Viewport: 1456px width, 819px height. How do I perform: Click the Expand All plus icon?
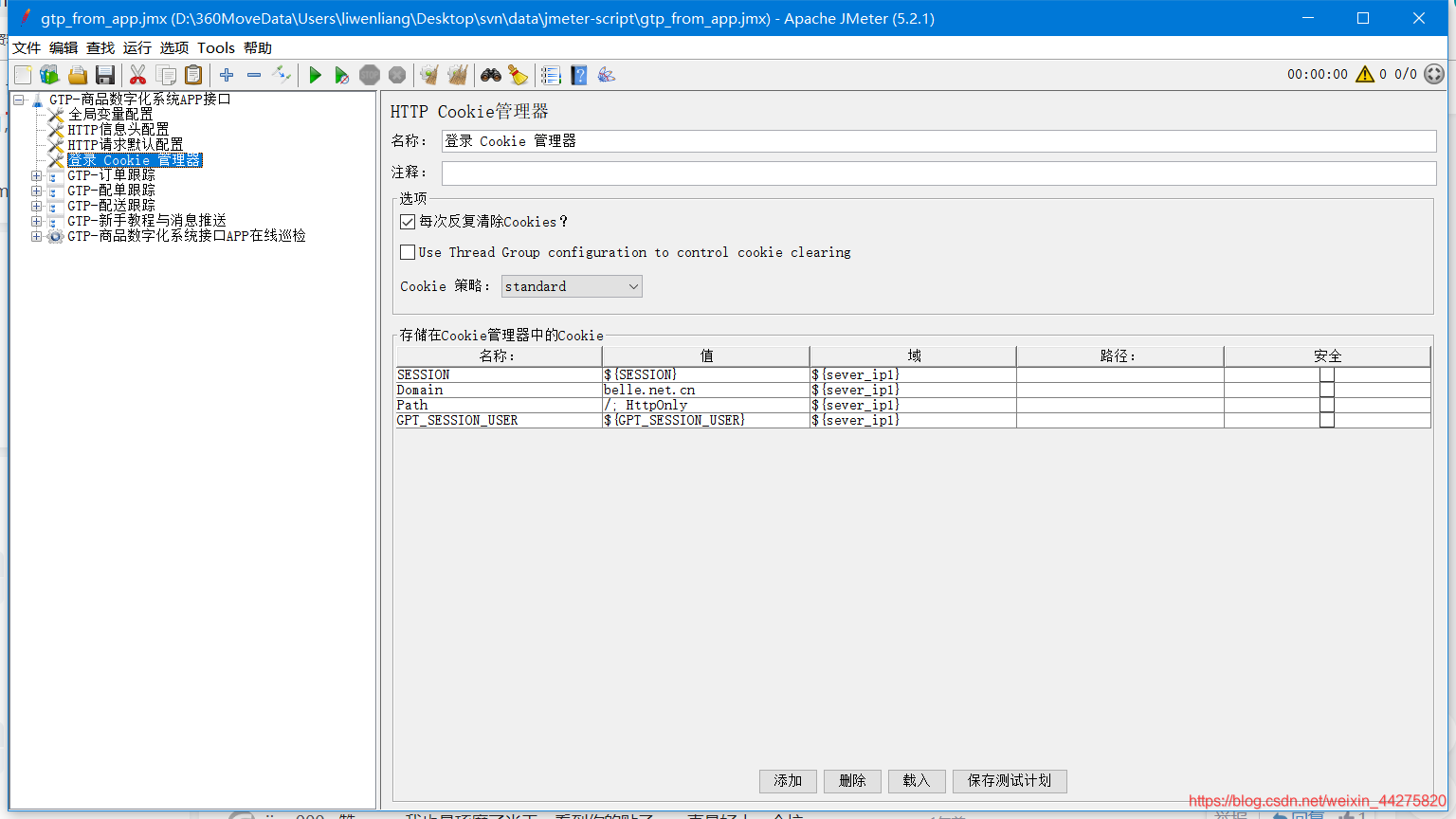[x=227, y=75]
